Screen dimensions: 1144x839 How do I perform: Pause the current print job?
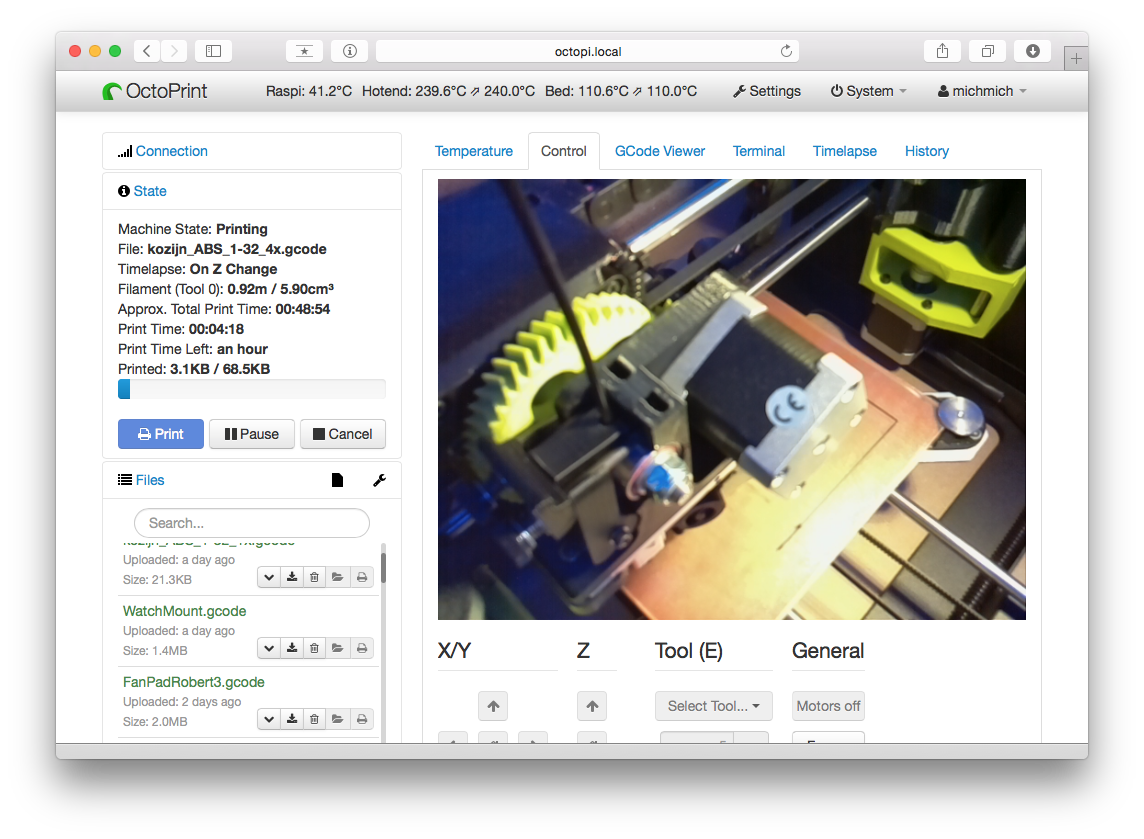[x=251, y=434]
